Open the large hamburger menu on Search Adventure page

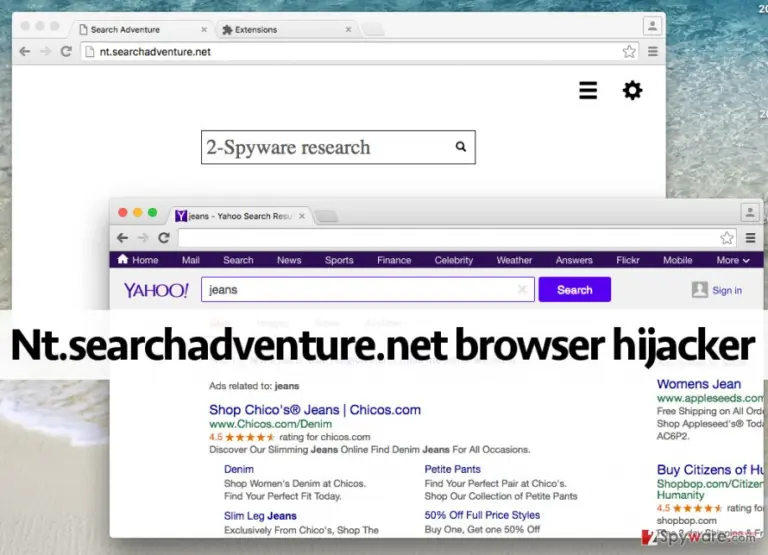[x=588, y=91]
